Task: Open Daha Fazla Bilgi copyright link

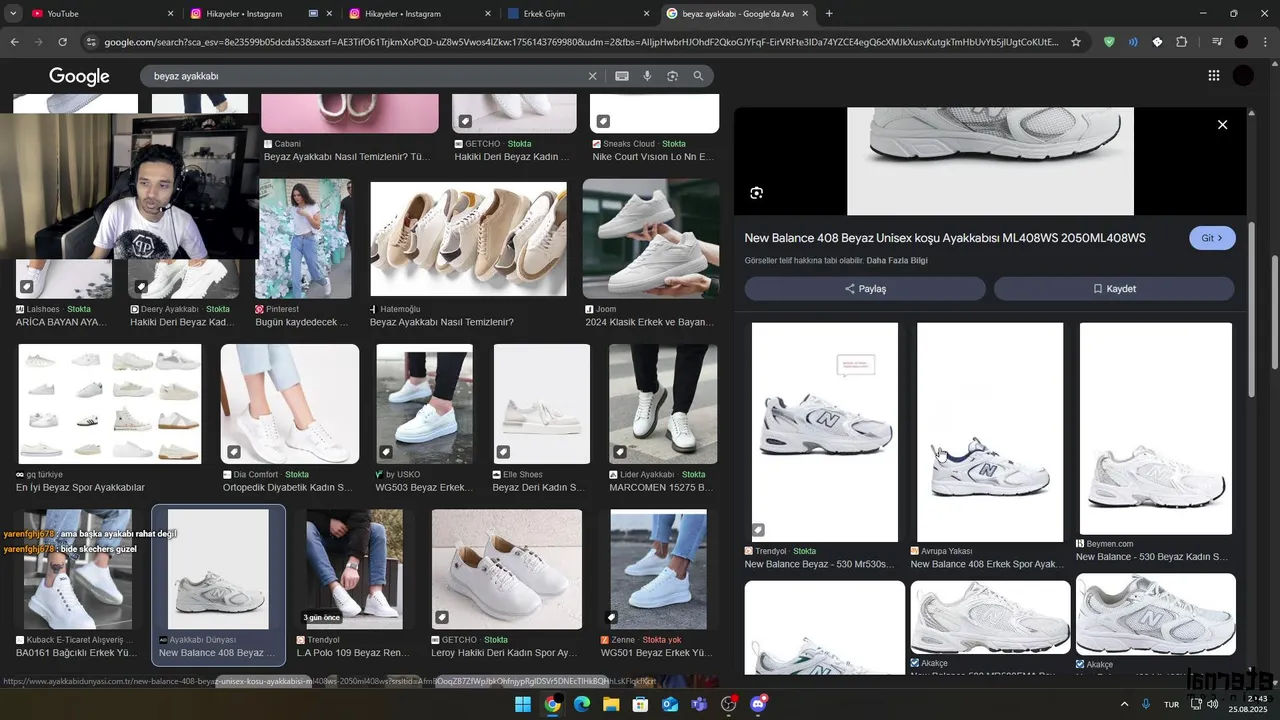Action: (897, 261)
